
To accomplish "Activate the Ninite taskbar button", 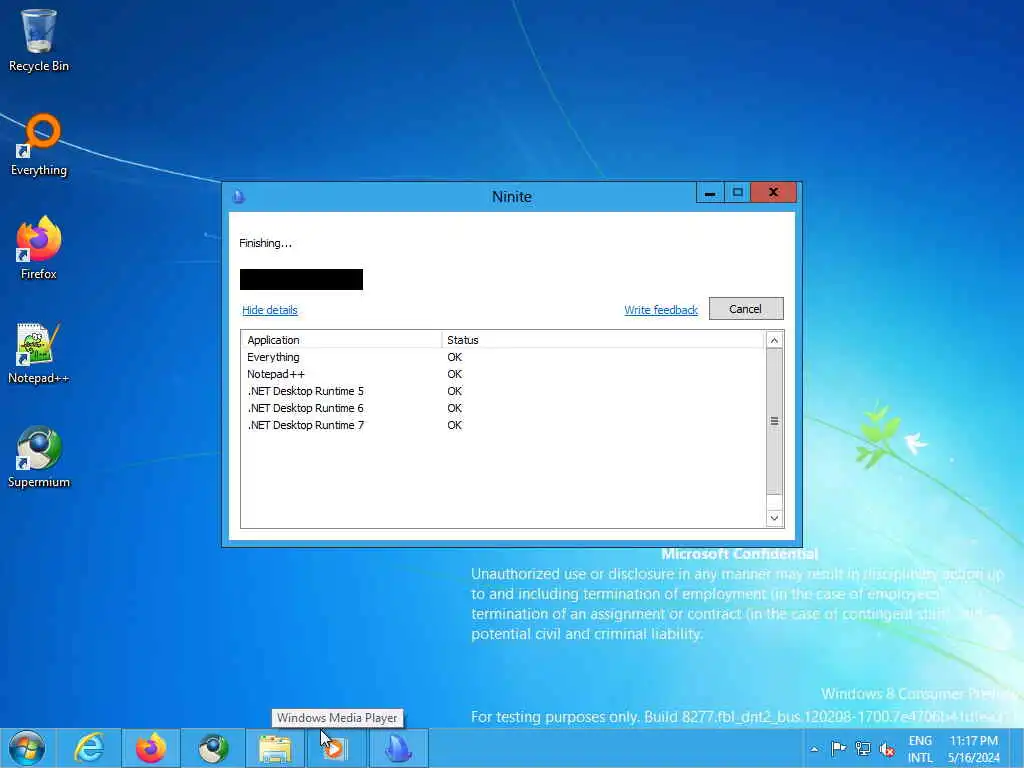I will [x=398, y=748].
